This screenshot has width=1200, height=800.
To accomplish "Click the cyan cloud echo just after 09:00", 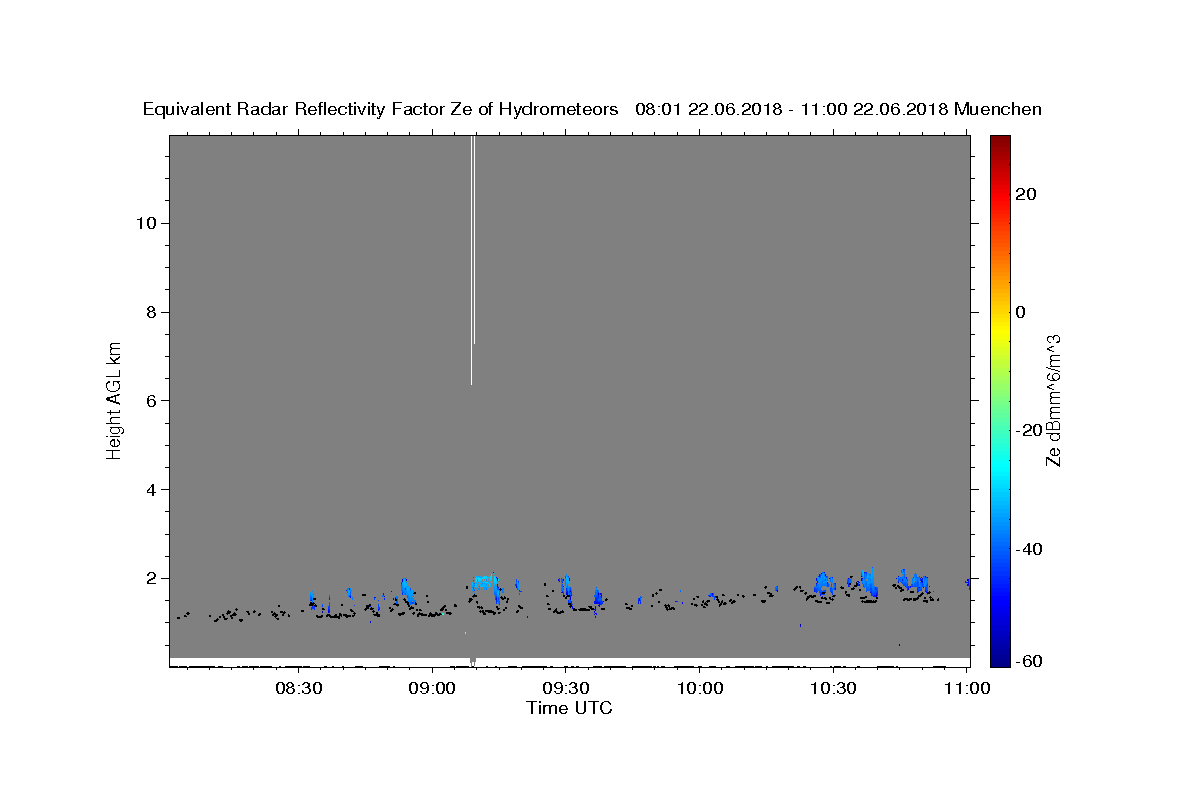I will (485, 582).
